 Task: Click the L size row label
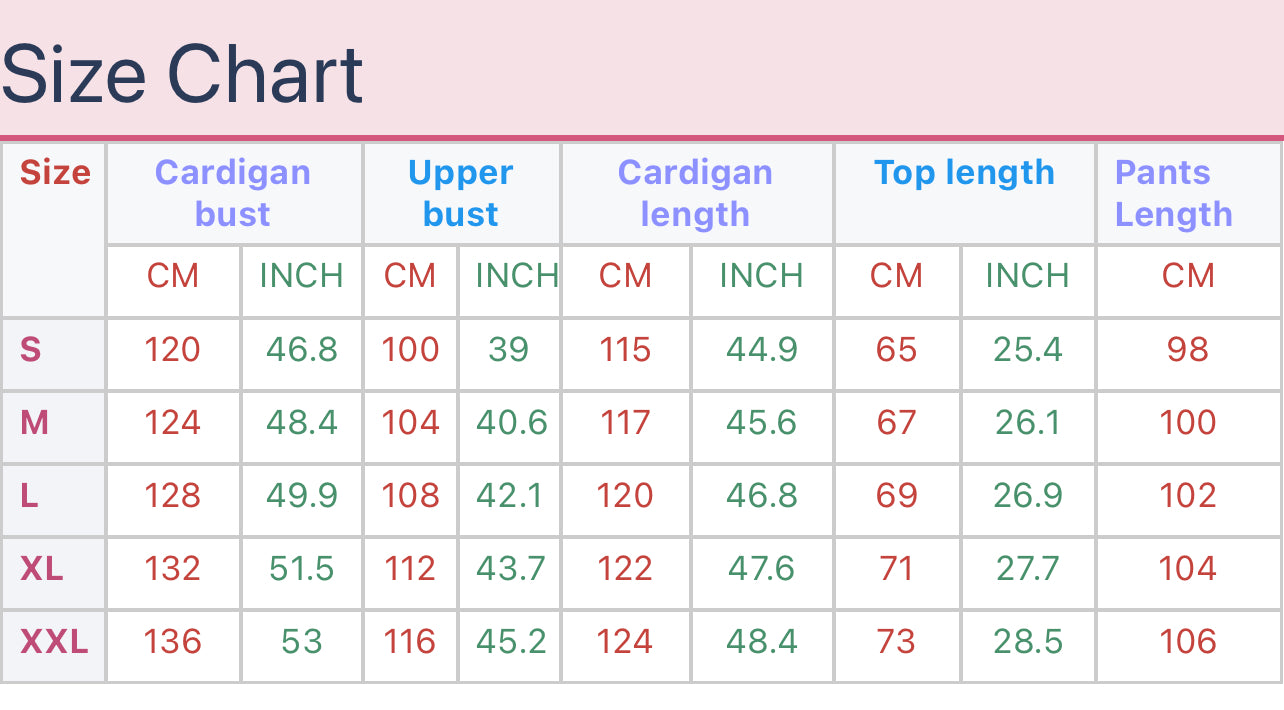[x=30, y=496]
